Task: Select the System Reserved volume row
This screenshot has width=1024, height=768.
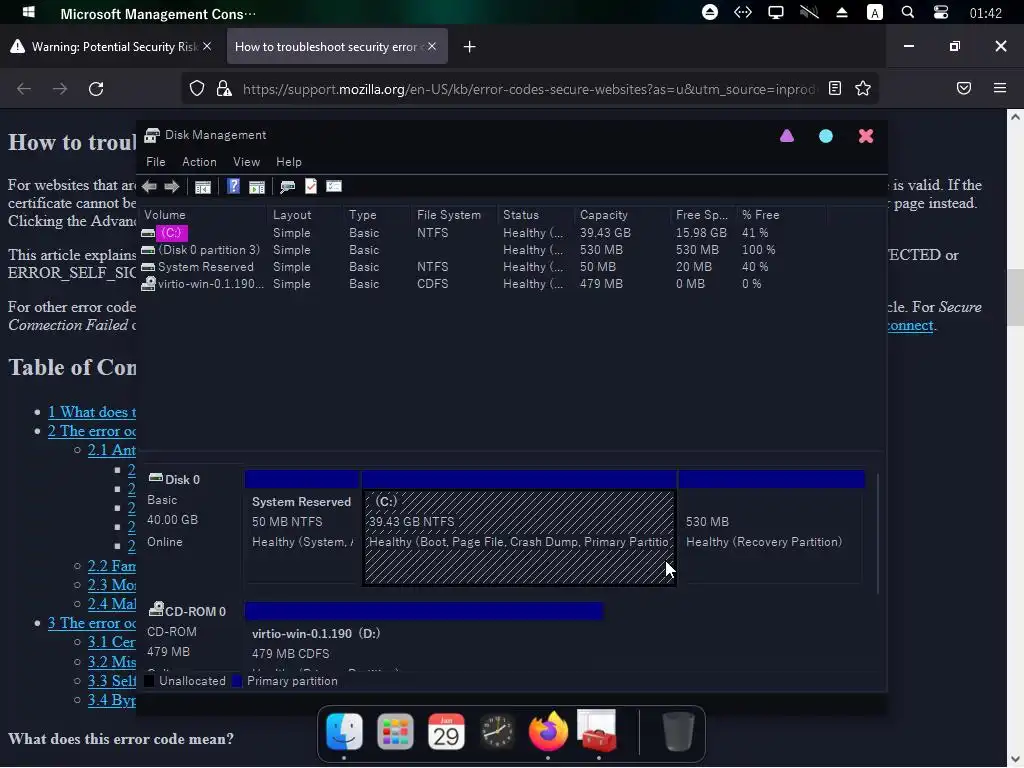Action: pyautogui.click(x=483, y=267)
